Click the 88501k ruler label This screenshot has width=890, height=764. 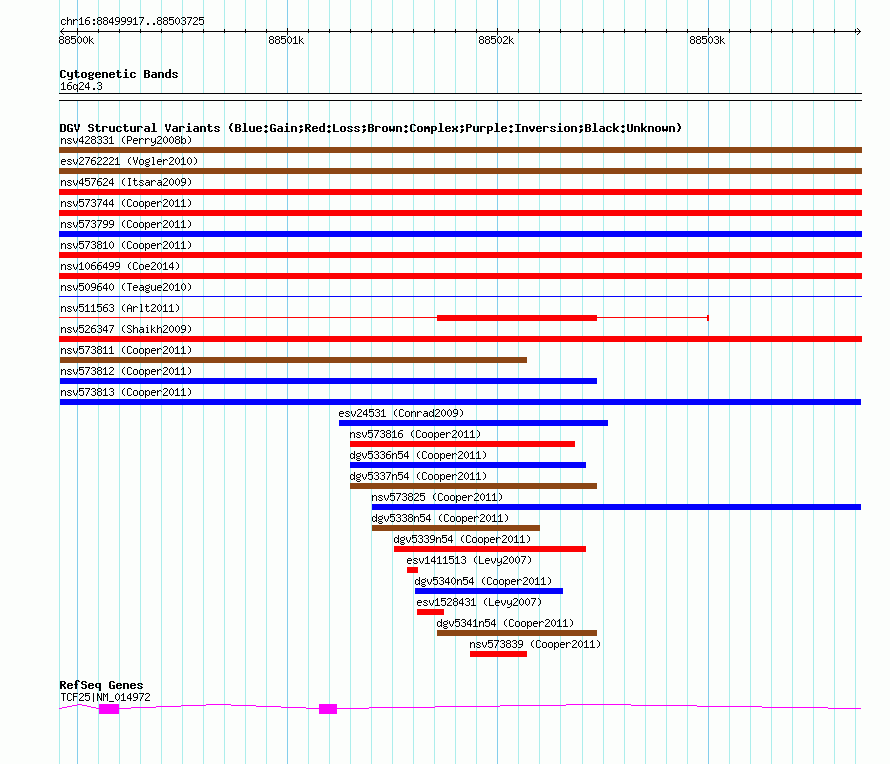click(286, 40)
